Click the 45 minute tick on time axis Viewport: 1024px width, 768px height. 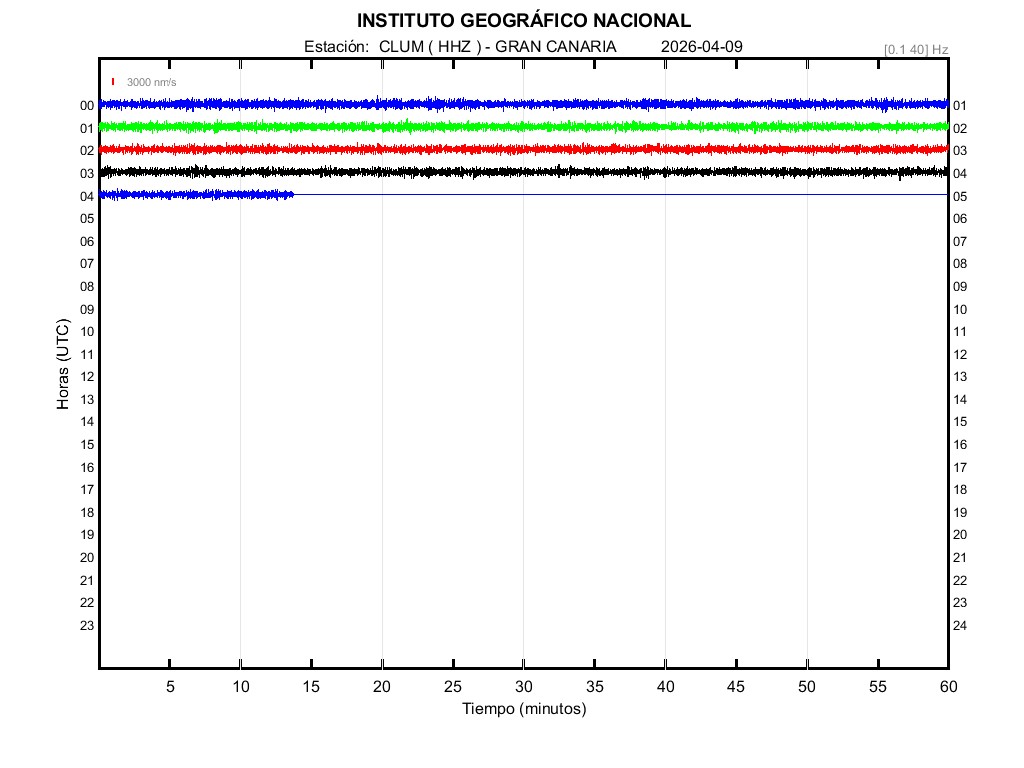pyautogui.click(x=736, y=687)
